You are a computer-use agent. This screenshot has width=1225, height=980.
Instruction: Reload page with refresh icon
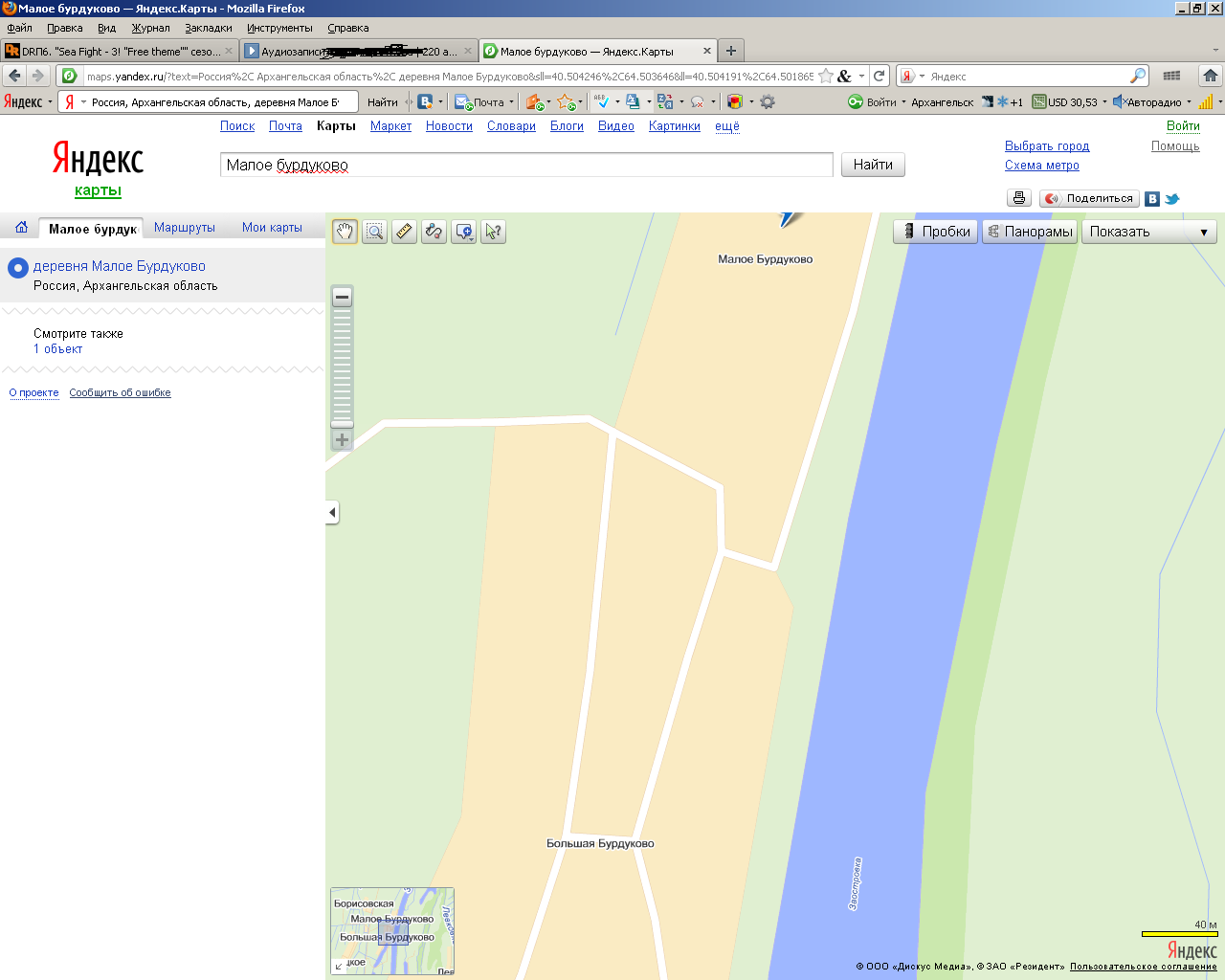879,76
